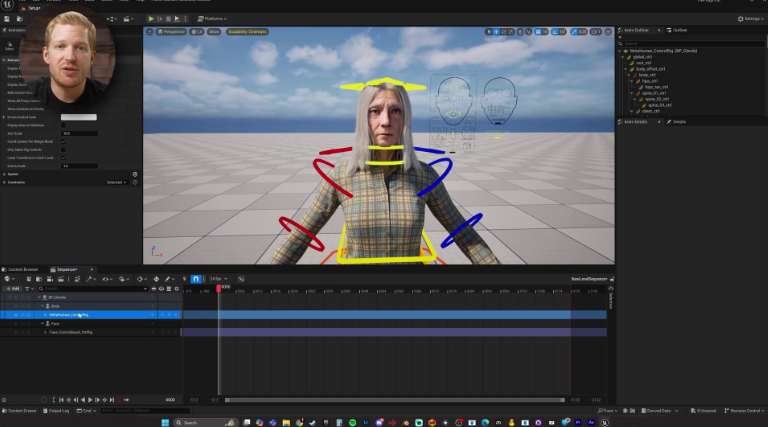This screenshot has width=768, height=427.
Task: Expand the Face_ControlBoard_CtrlRig track arrow
Action: [46, 332]
